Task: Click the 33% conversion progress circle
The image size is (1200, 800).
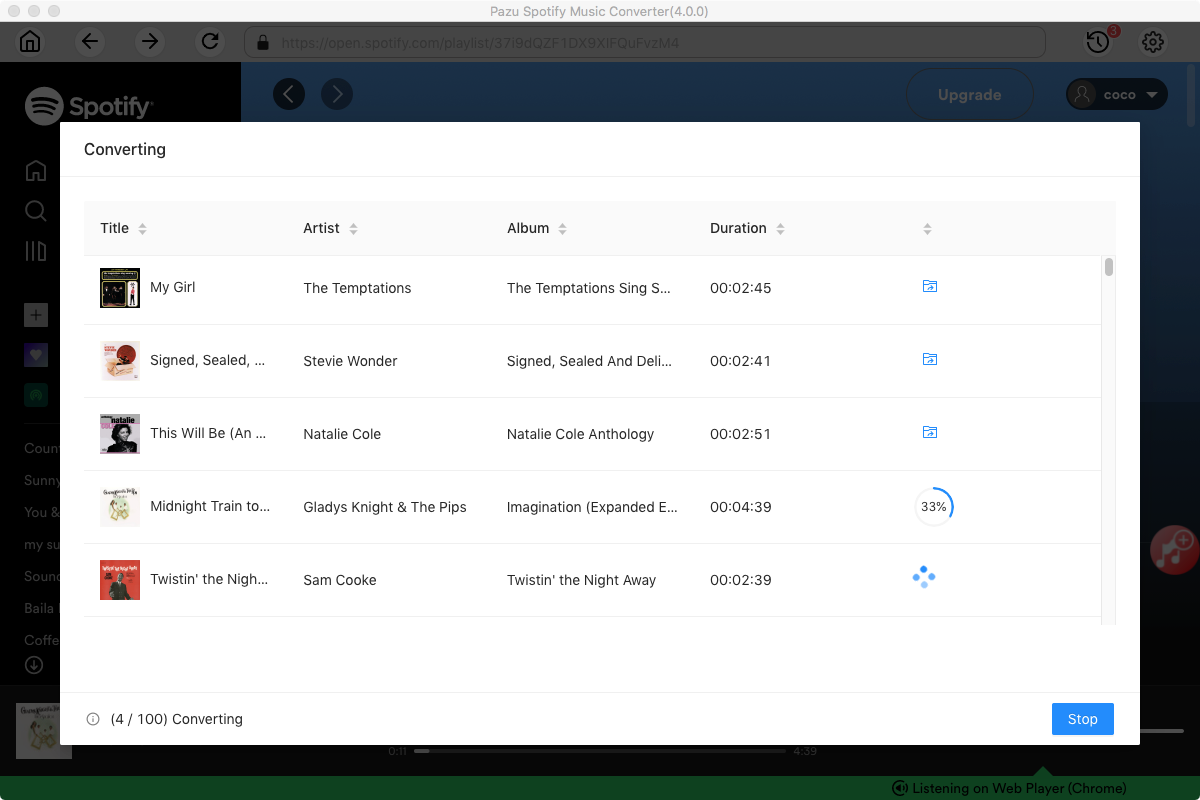Action: click(x=934, y=506)
